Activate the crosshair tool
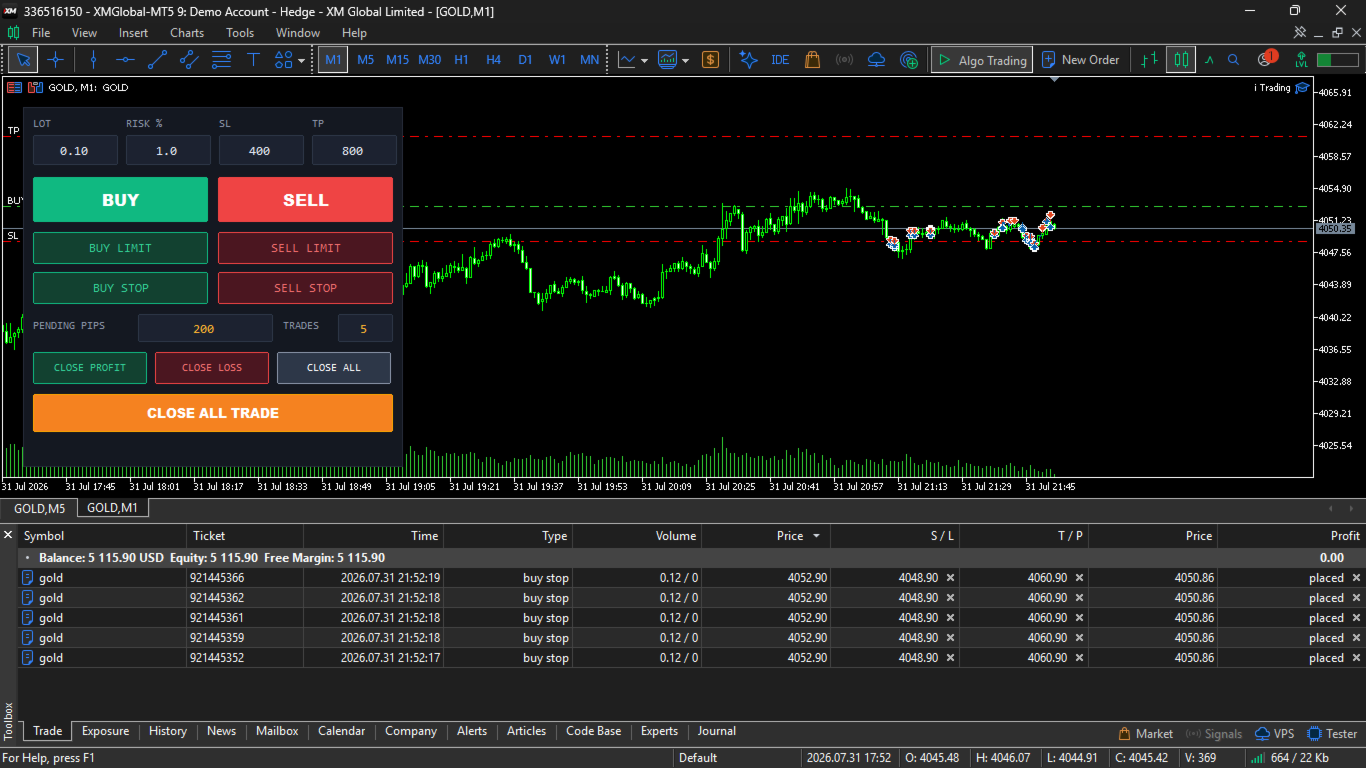1366x768 pixels. point(55,60)
